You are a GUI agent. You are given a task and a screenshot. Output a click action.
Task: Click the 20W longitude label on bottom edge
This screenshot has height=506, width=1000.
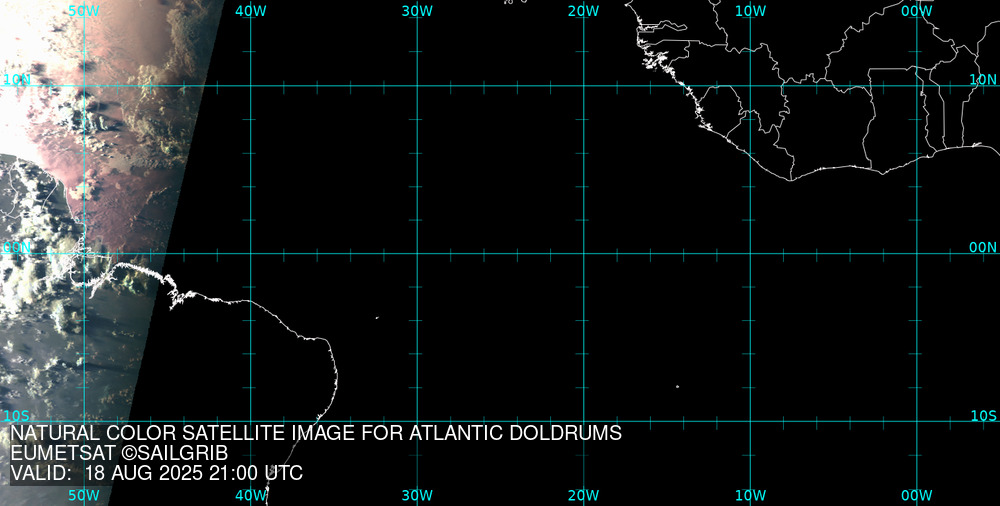click(x=584, y=495)
